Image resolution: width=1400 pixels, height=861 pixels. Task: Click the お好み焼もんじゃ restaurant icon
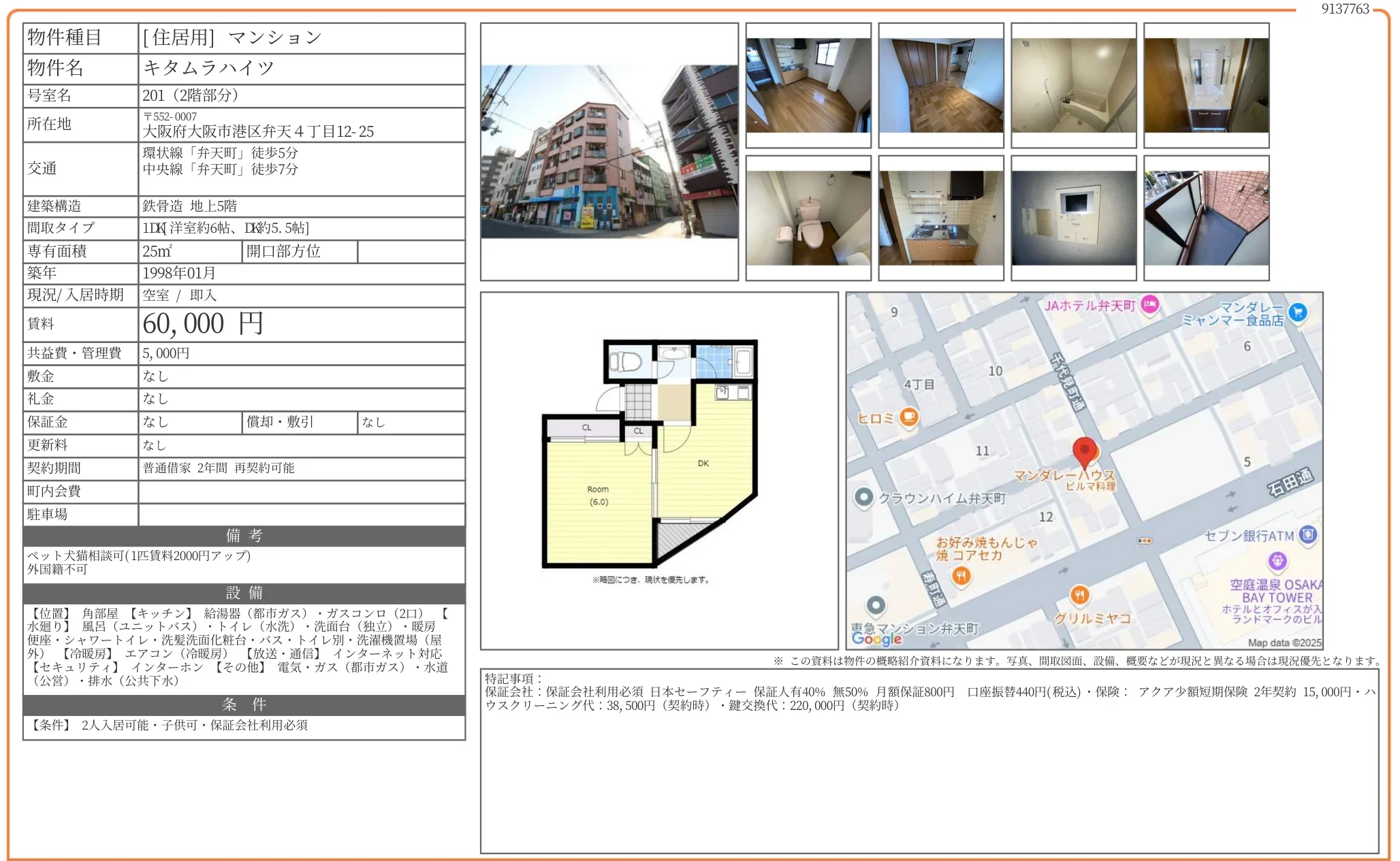point(961,576)
